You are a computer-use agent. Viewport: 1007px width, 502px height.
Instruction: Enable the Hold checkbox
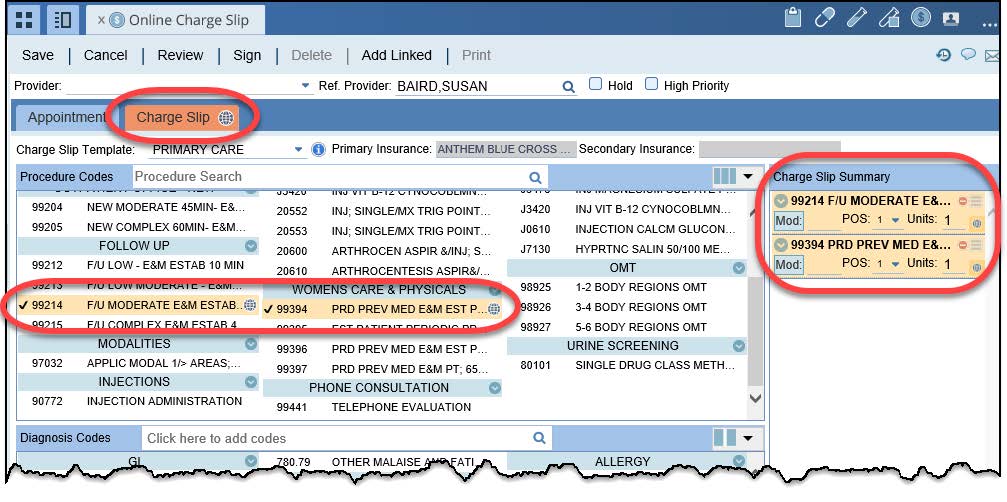click(x=596, y=85)
